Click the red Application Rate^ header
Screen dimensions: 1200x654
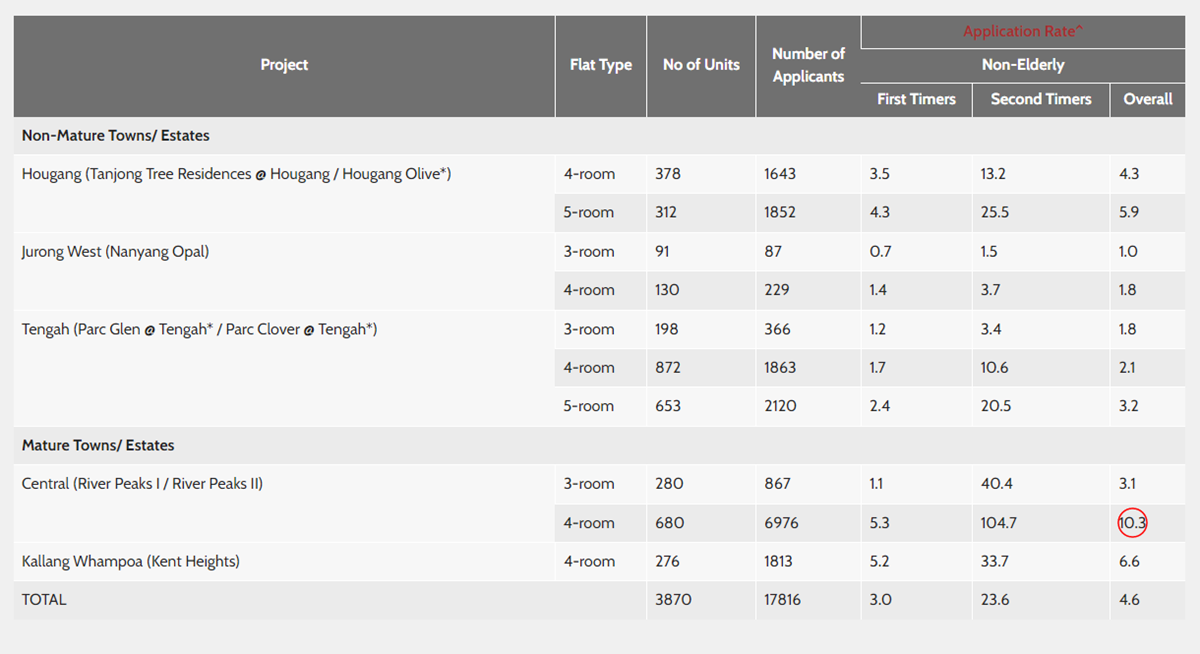tap(1023, 32)
